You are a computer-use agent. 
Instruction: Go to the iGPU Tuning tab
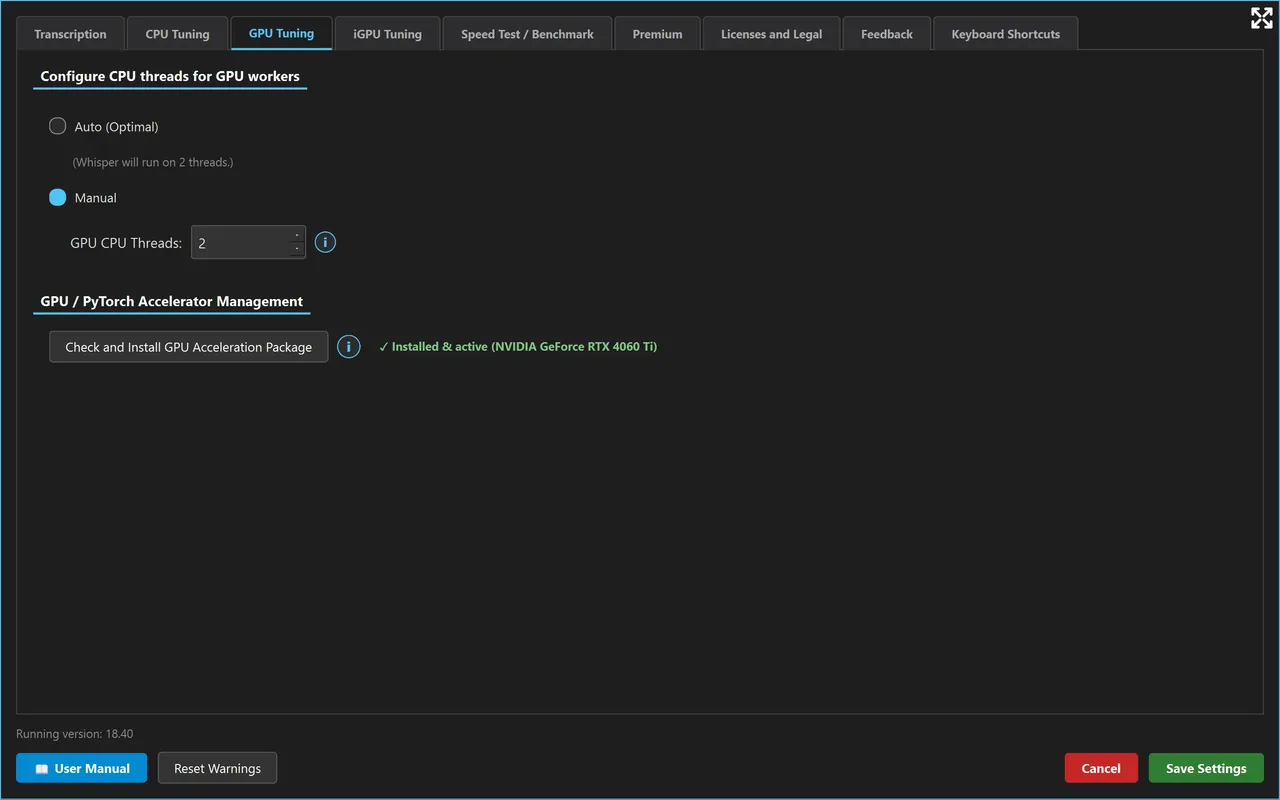pyautogui.click(x=387, y=34)
